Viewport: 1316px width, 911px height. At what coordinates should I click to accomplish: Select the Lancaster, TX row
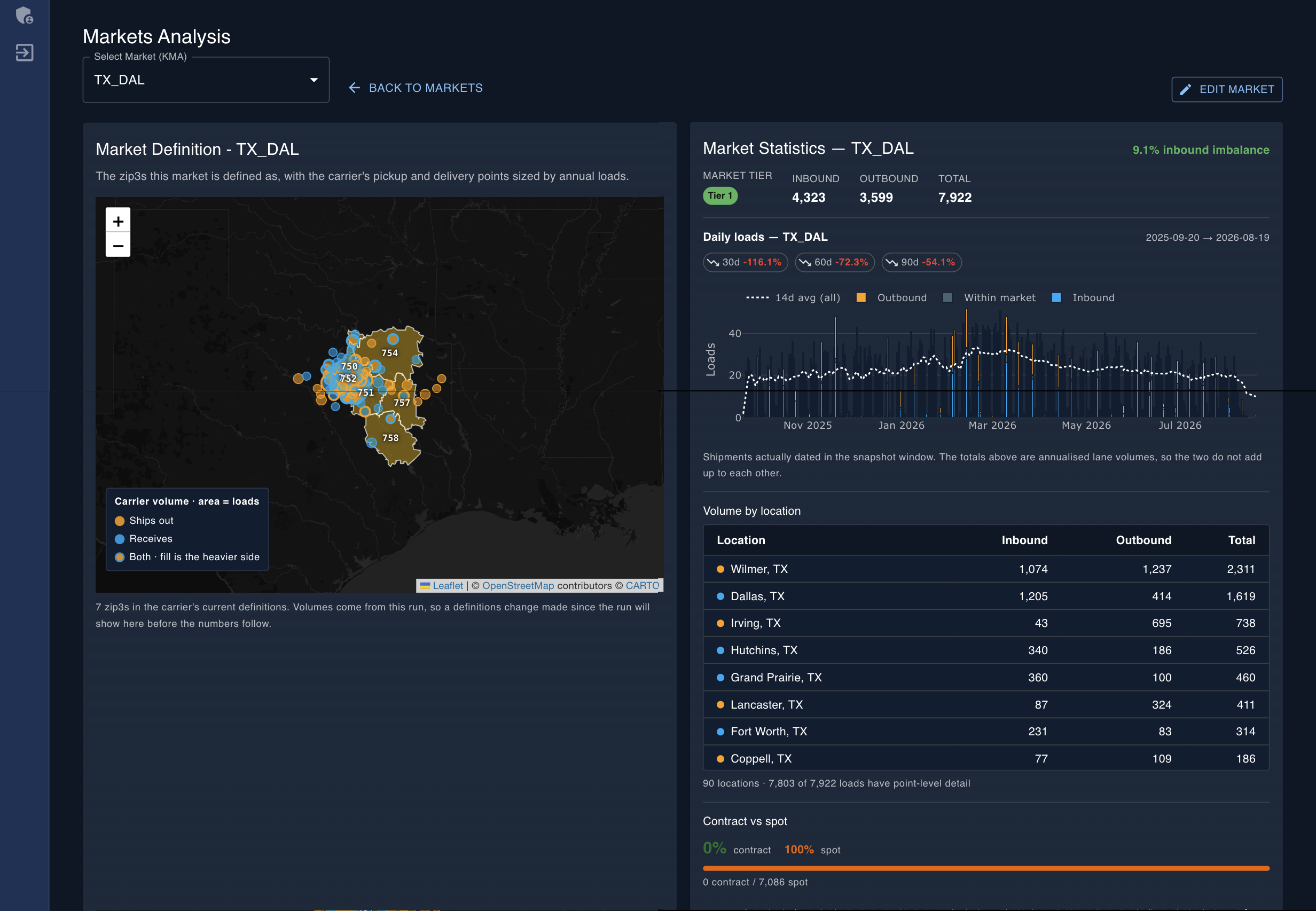pyautogui.click(x=986, y=705)
